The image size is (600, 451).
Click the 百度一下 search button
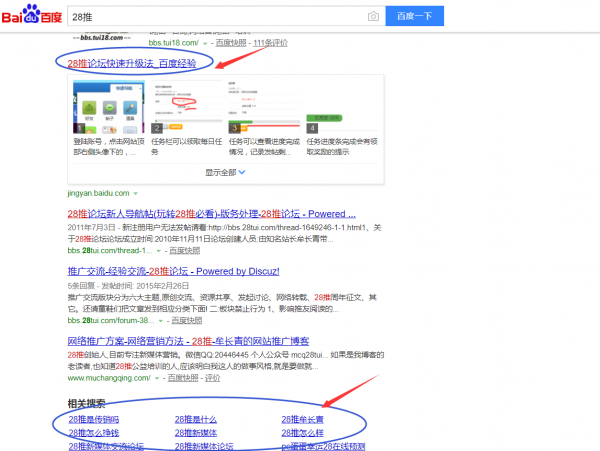click(414, 16)
